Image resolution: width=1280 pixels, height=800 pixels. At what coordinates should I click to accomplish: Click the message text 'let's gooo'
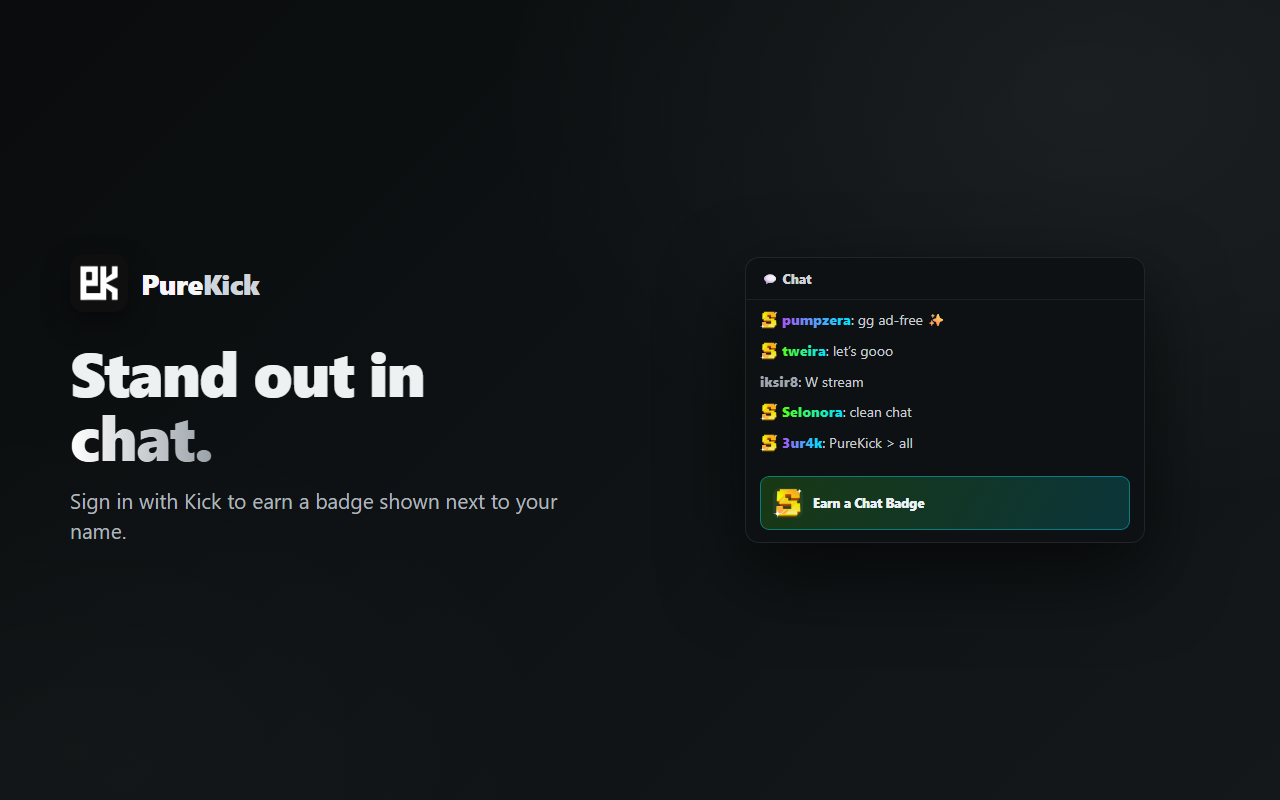tap(863, 351)
